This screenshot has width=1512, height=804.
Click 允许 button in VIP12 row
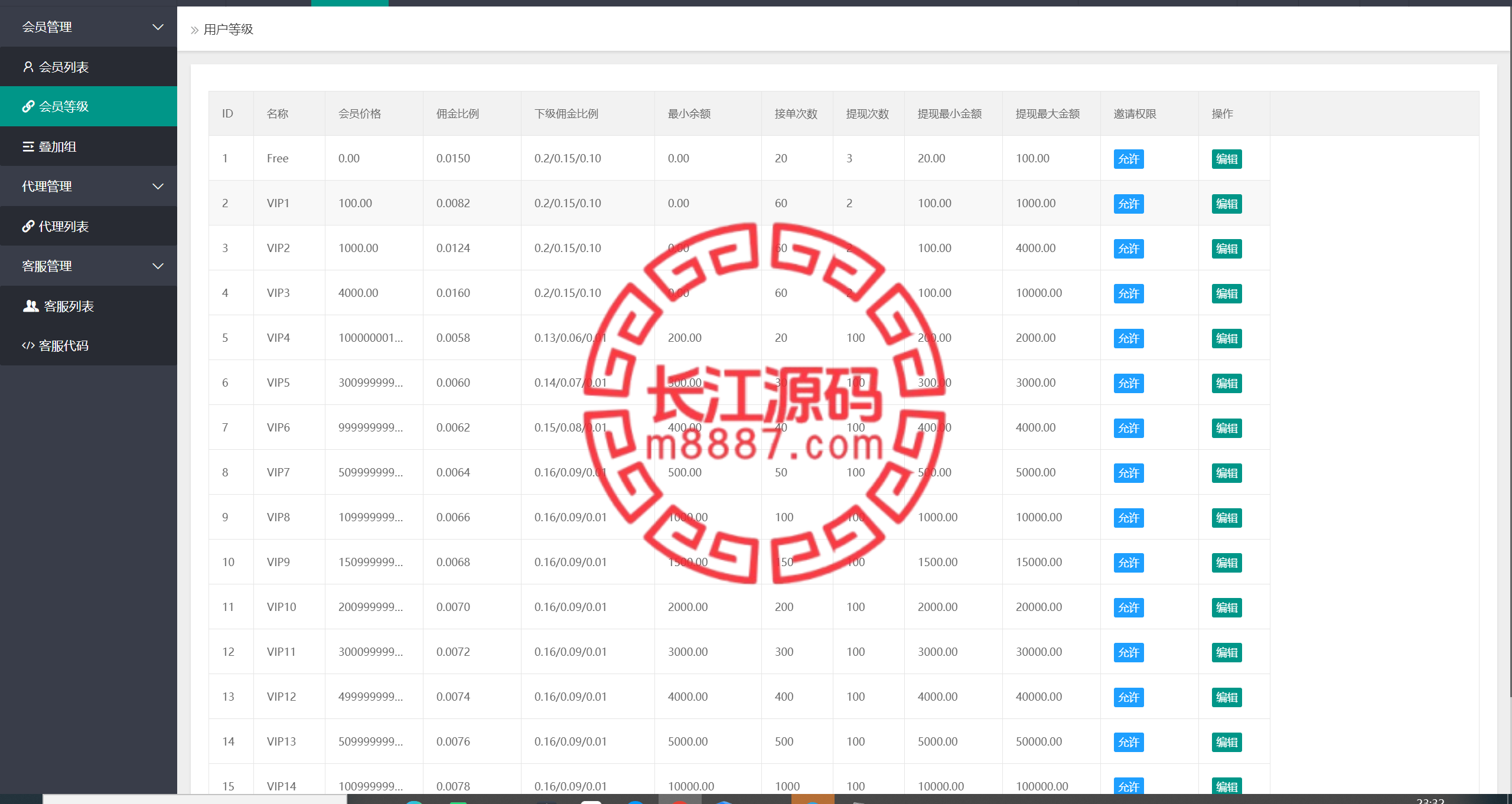click(x=1129, y=697)
